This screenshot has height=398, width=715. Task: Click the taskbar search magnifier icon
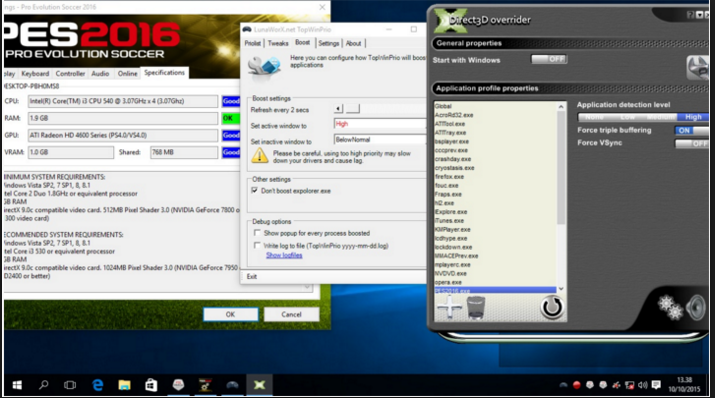43,385
